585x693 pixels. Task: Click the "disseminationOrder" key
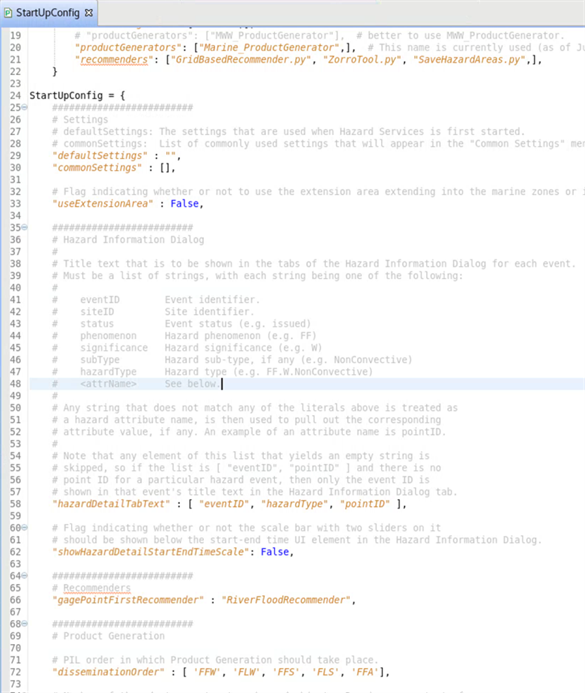pos(108,672)
